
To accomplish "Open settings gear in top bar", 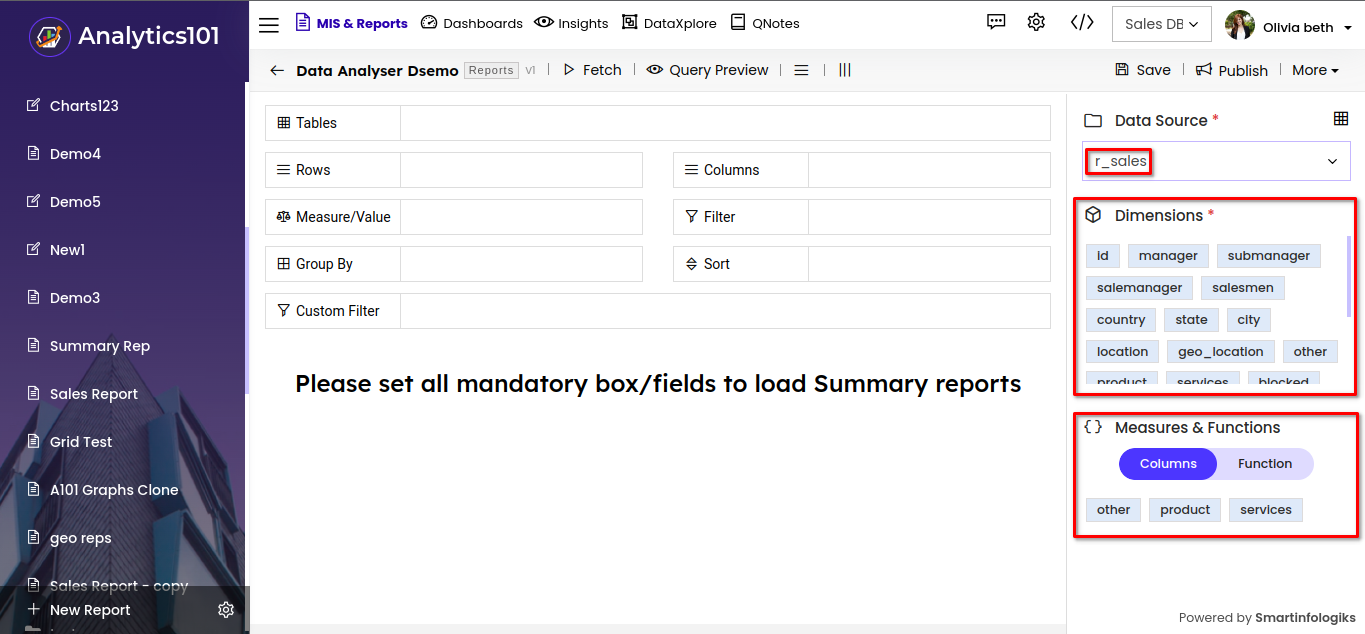I will (1036, 22).
